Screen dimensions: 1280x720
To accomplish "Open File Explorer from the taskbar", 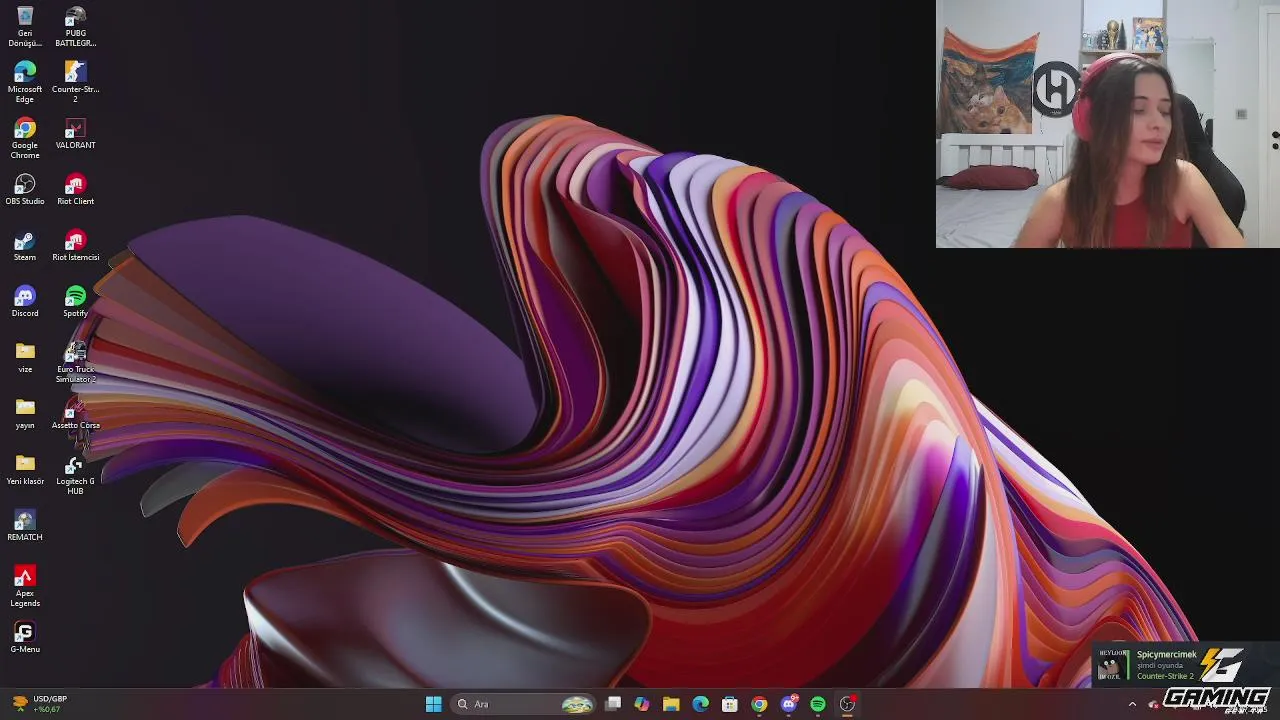I will pyautogui.click(x=671, y=704).
